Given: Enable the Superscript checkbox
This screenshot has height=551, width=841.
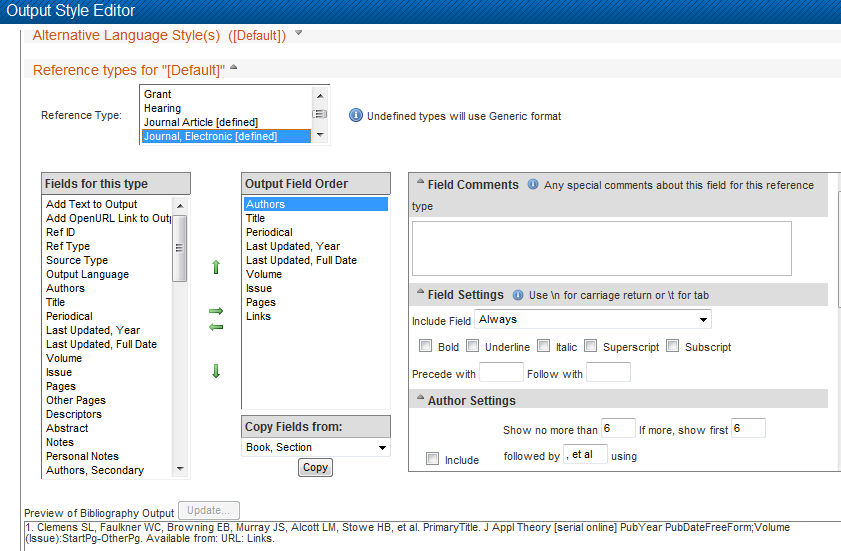Looking at the screenshot, I should [591, 346].
